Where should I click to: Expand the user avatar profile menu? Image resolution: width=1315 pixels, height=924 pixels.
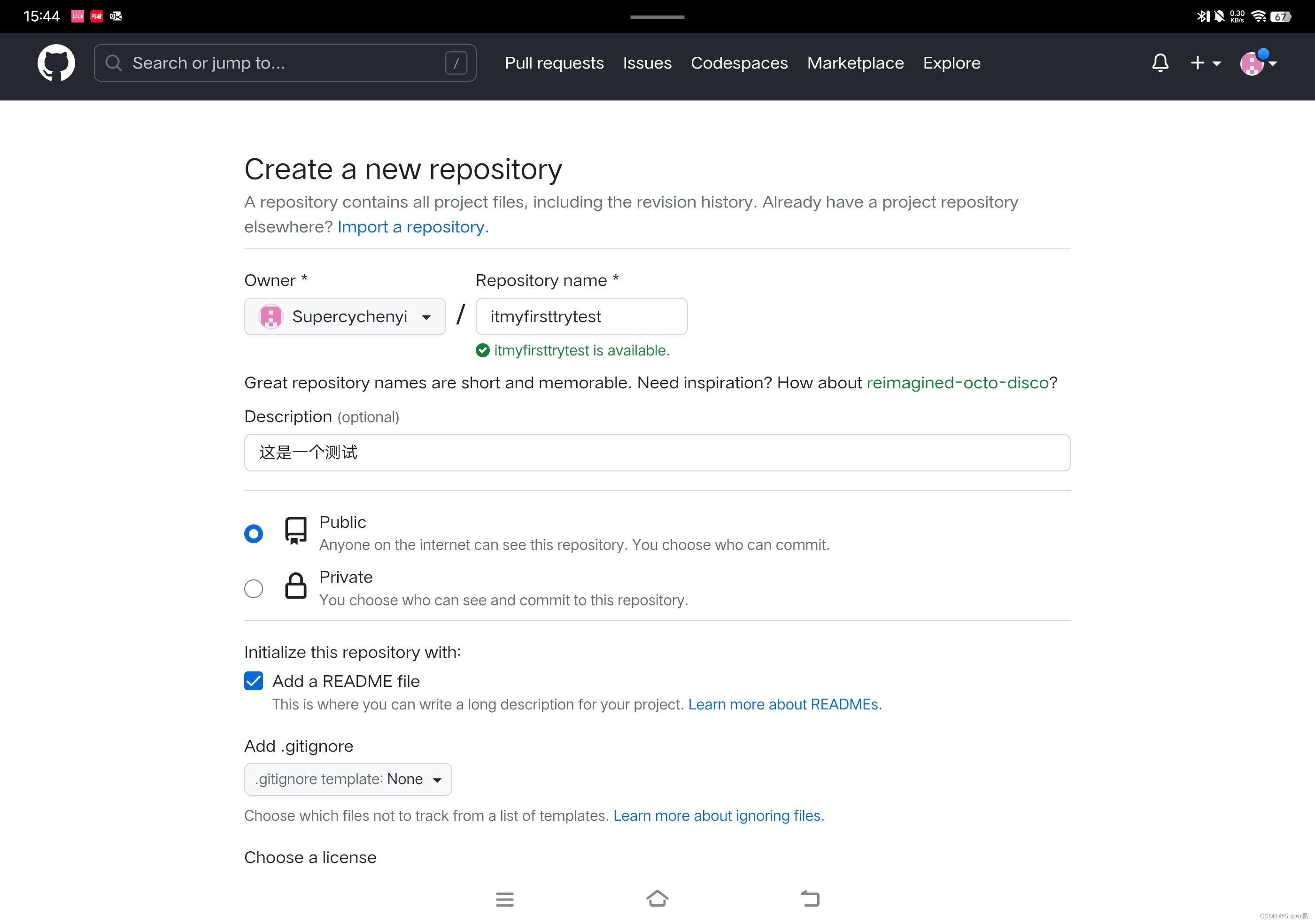point(1258,63)
